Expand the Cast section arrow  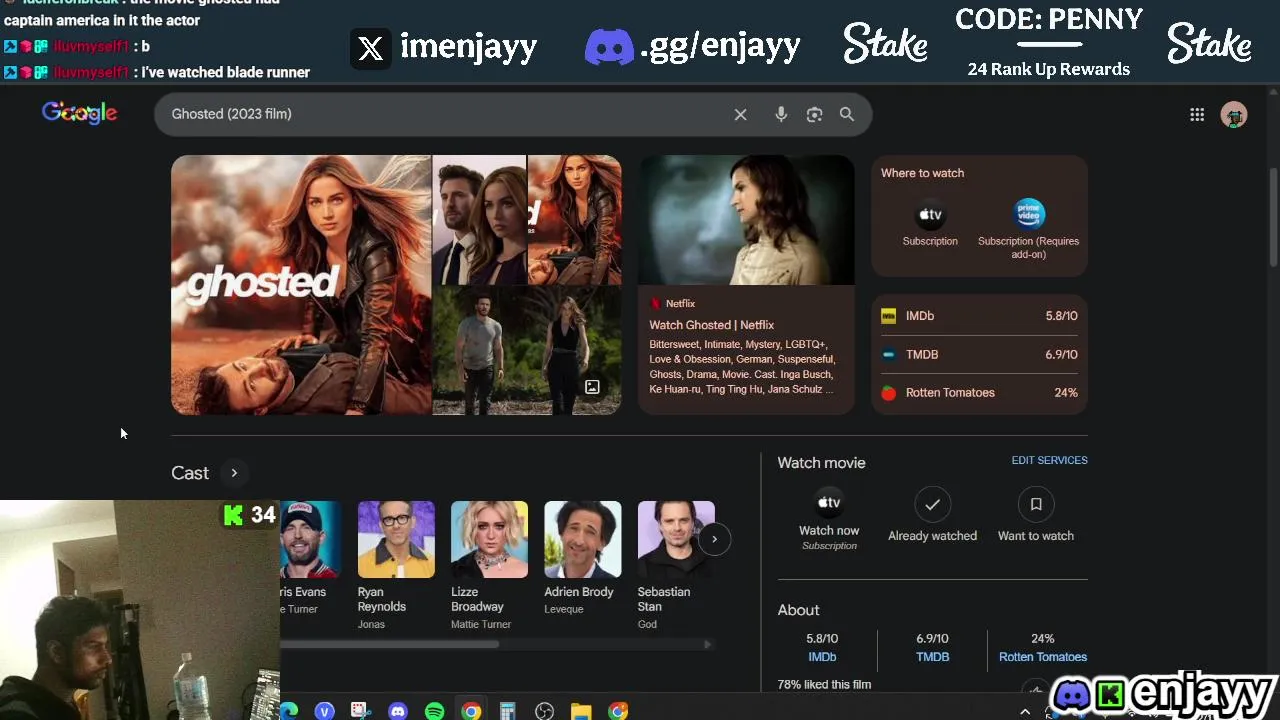(234, 473)
